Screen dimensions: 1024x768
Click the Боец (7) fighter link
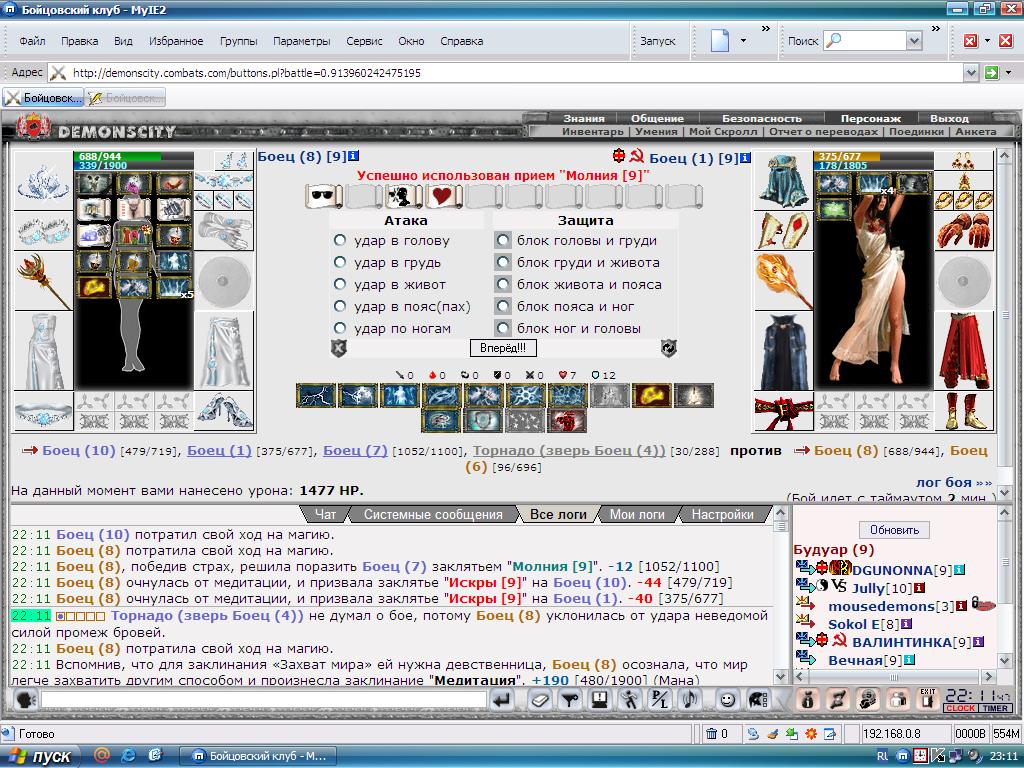pyautogui.click(x=355, y=451)
